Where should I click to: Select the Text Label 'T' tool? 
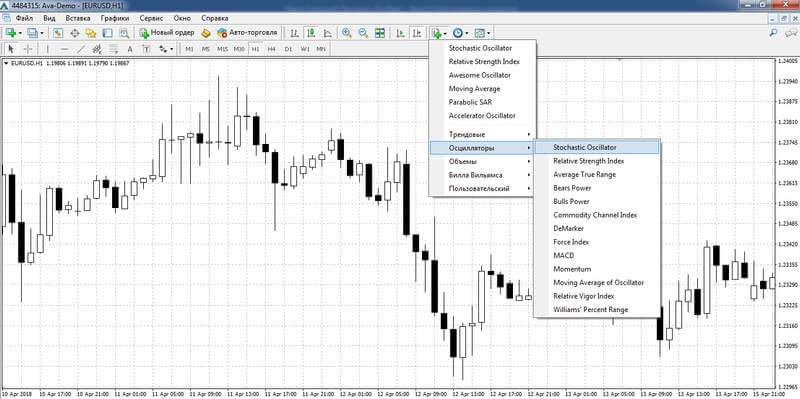(x=146, y=49)
